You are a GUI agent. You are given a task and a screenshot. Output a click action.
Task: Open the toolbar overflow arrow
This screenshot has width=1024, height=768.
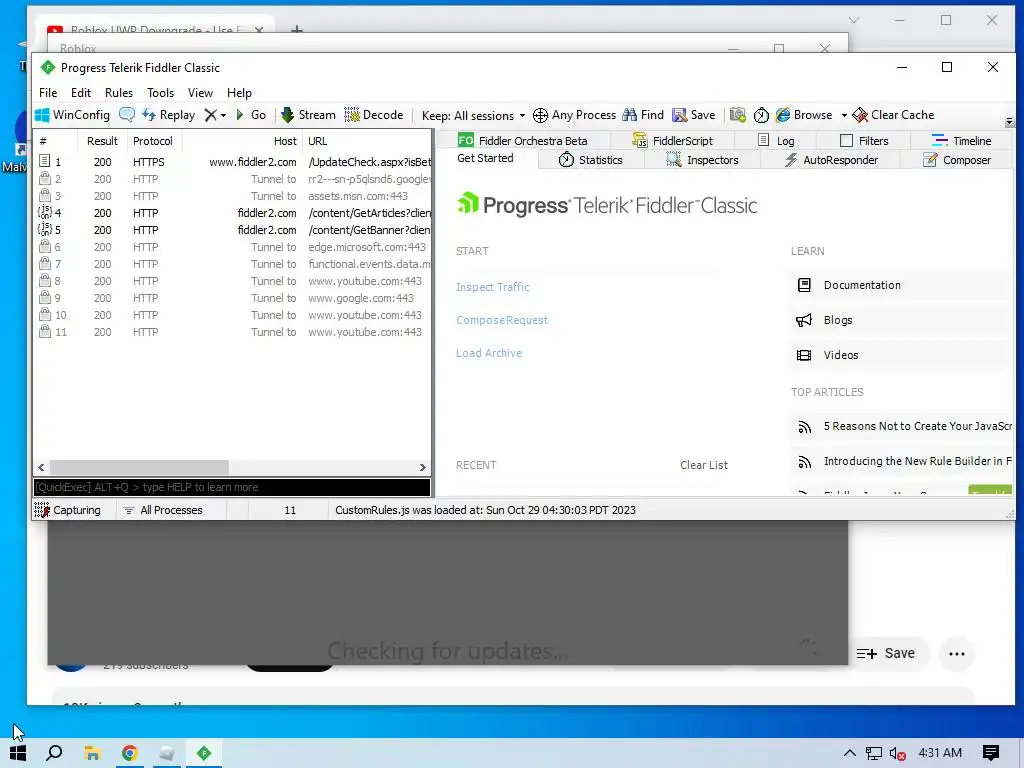point(1009,121)
